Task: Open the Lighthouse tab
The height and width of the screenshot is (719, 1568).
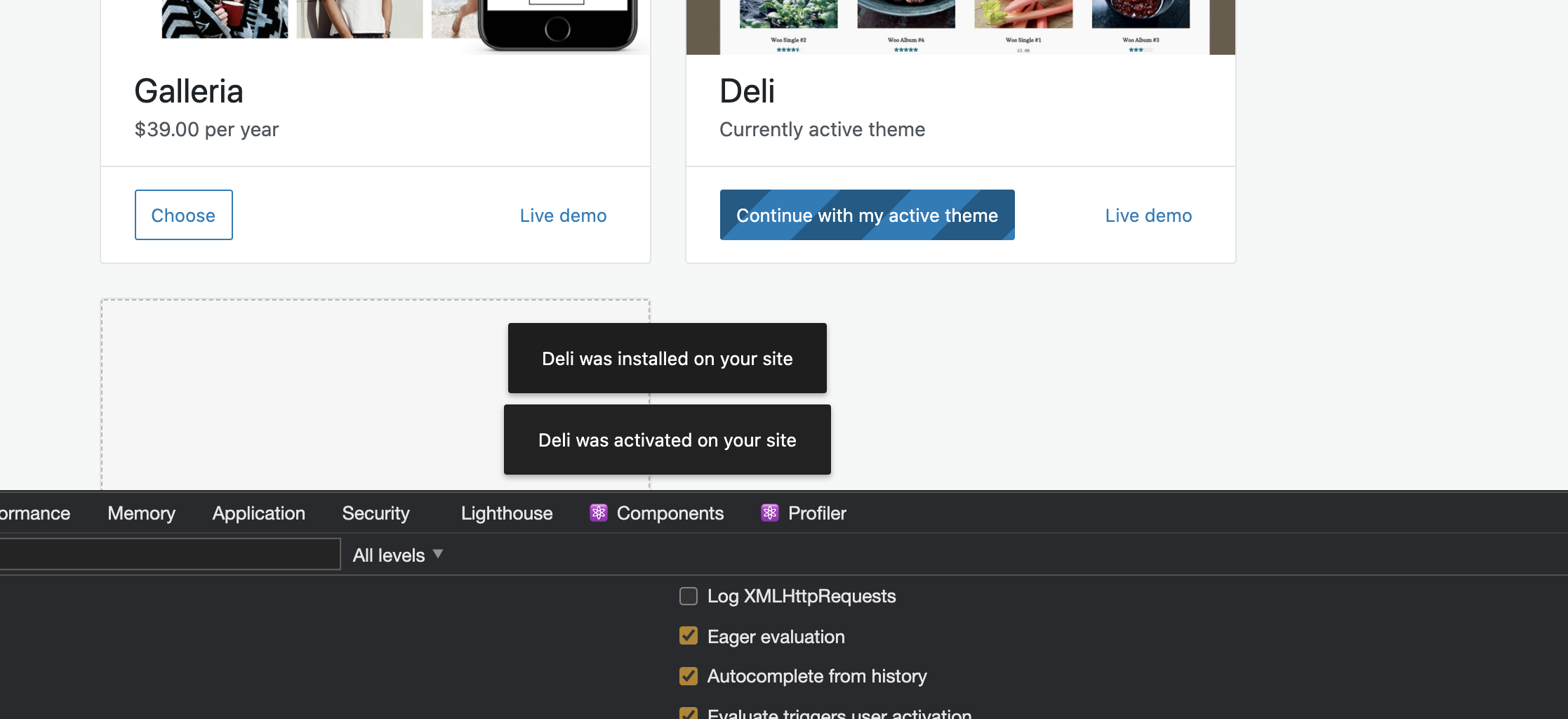Action: pyautogui.click(x=506, y=513)
